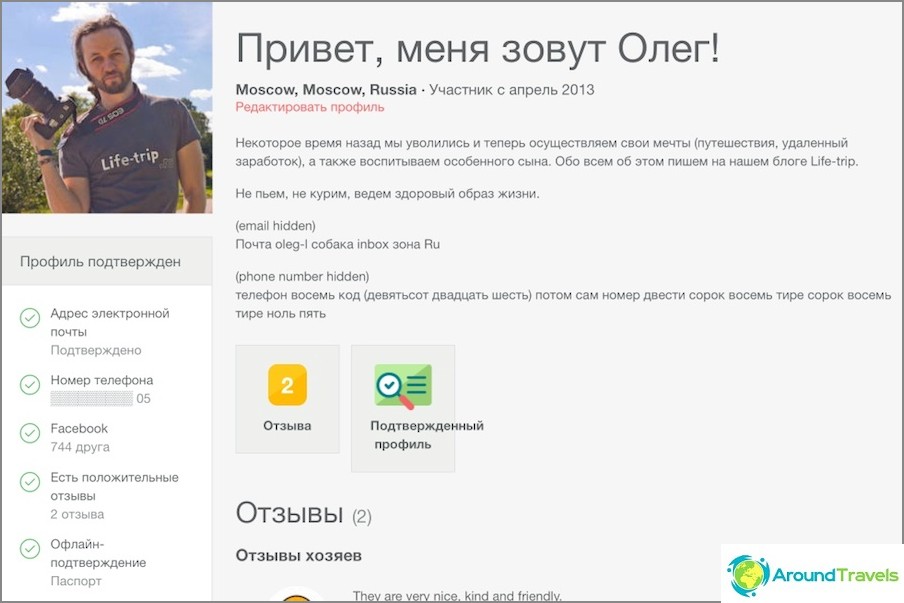The image size is (904, 603).
Task: Click the '2 отзыва' sidebar count
Action: coord(77,514)
